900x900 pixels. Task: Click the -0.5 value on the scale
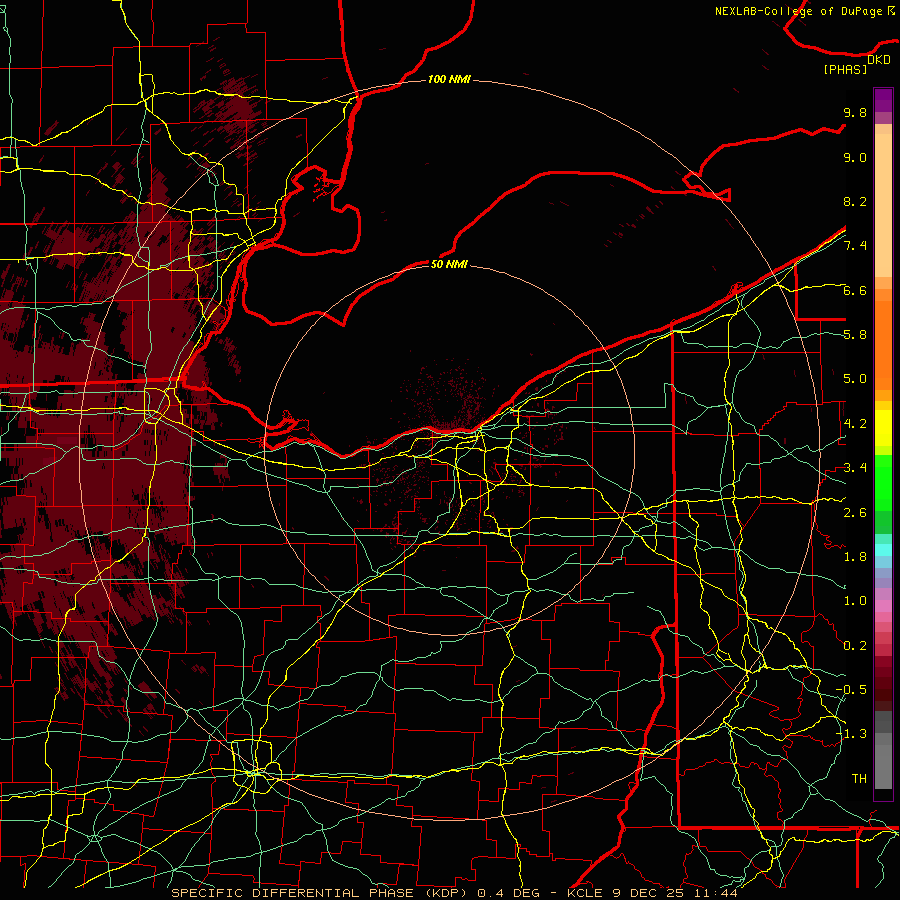(x=851, y=690)
